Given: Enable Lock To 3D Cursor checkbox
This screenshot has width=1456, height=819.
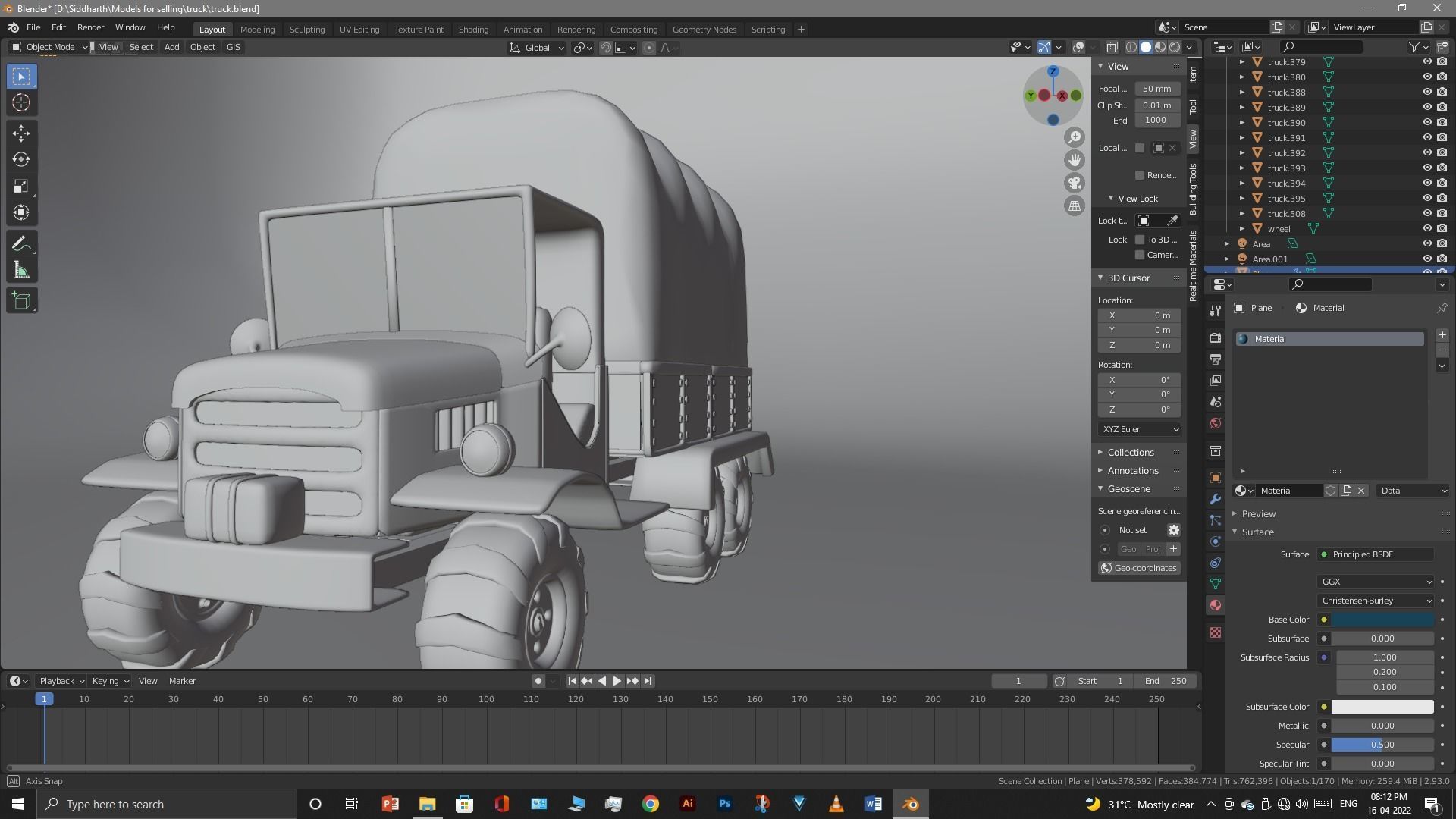Looking at the screenshot, I should [1140, 240].
